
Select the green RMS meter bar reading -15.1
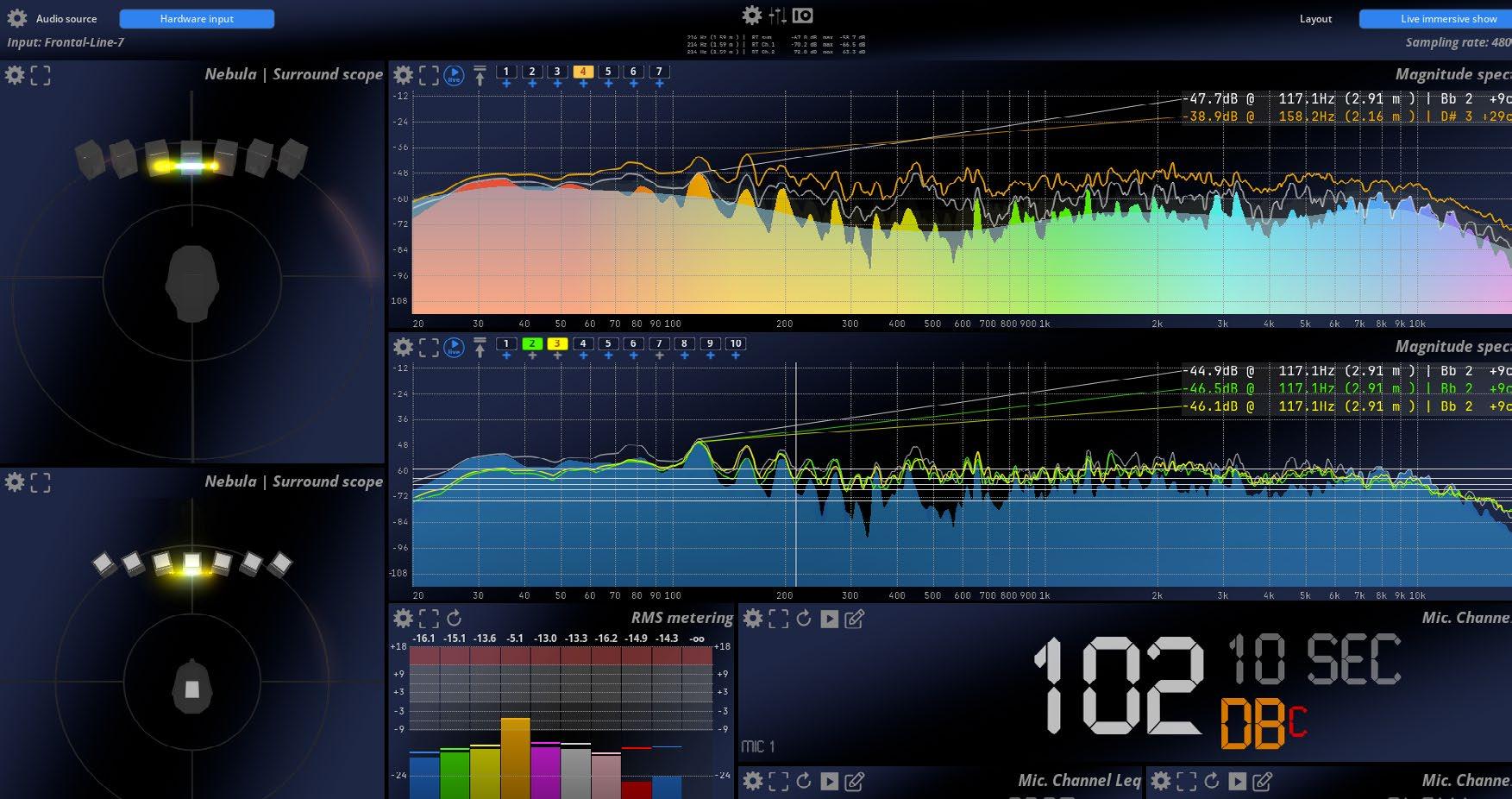[455, 774]
